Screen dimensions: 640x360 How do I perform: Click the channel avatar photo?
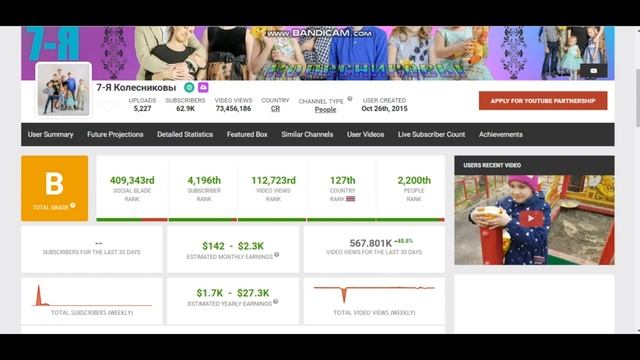pos(64,89)
